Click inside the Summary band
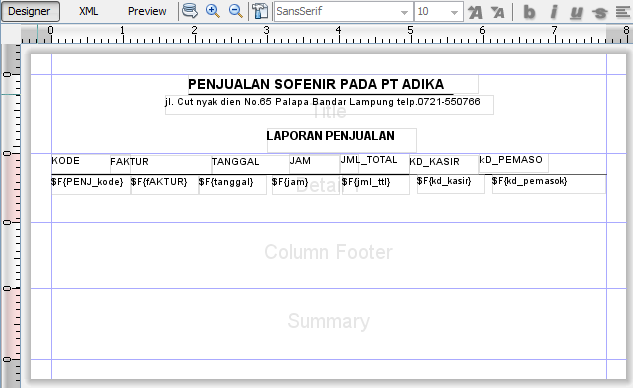The image size is (633, 388). [329, 324]
